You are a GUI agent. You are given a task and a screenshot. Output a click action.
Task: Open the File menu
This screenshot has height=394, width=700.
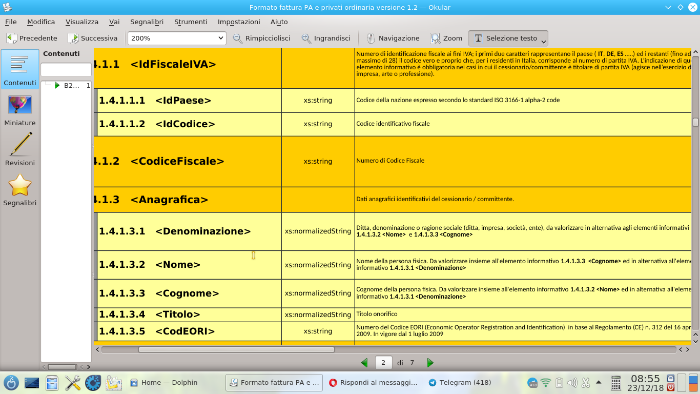point(11,21)
